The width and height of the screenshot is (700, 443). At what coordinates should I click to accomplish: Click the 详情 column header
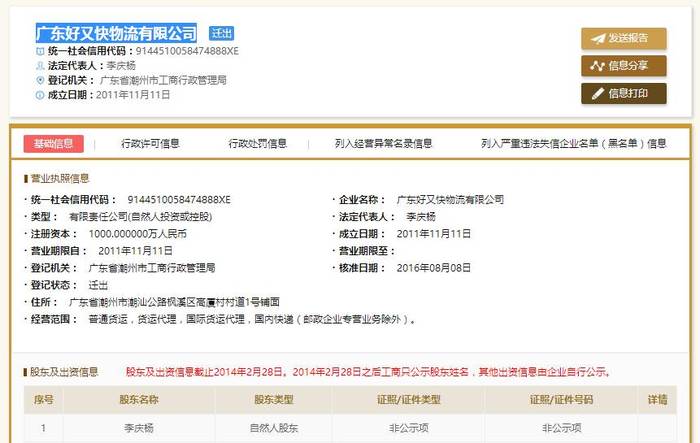pyautogui.click(x=657, y=399)
